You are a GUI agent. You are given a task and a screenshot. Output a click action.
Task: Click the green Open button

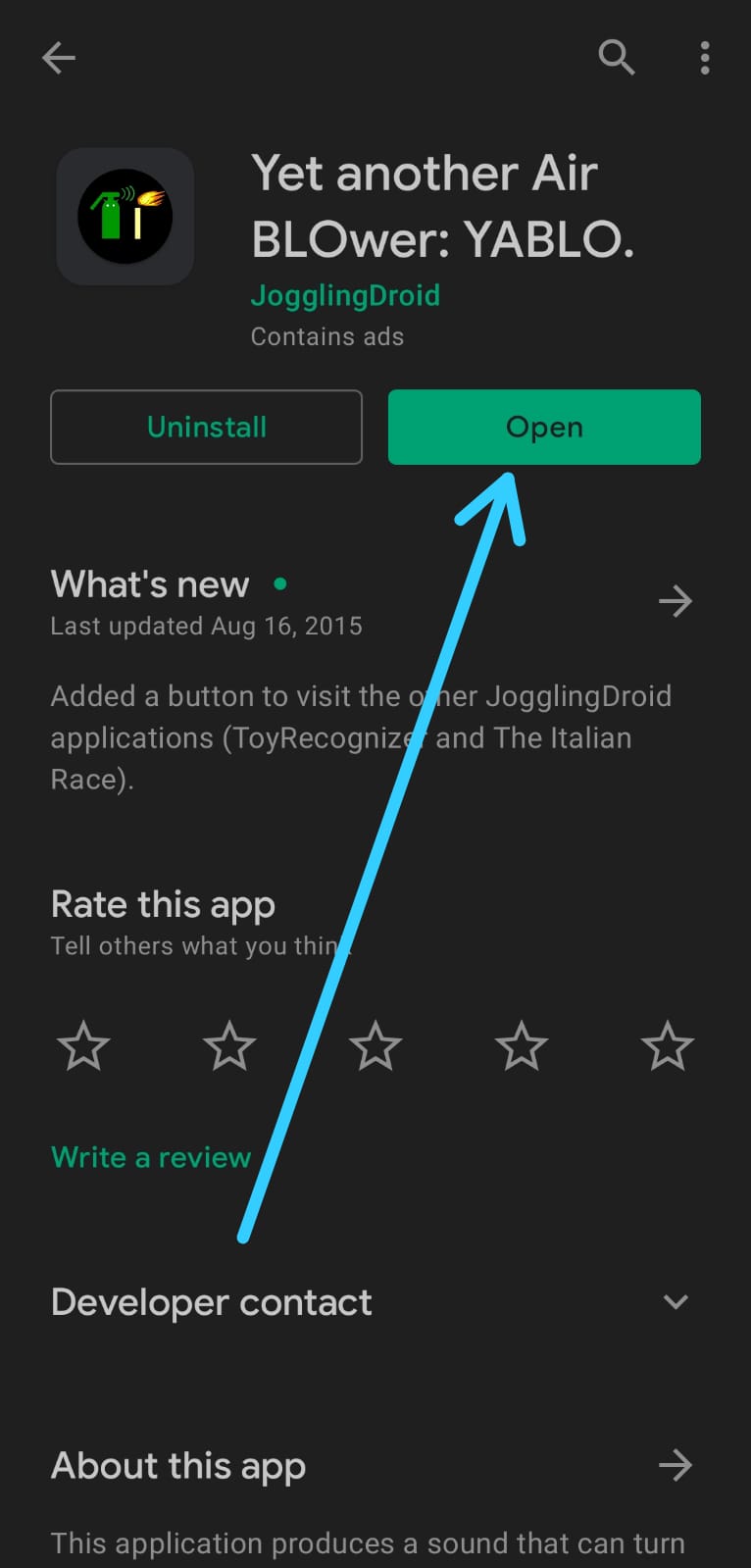pos(544,427)
